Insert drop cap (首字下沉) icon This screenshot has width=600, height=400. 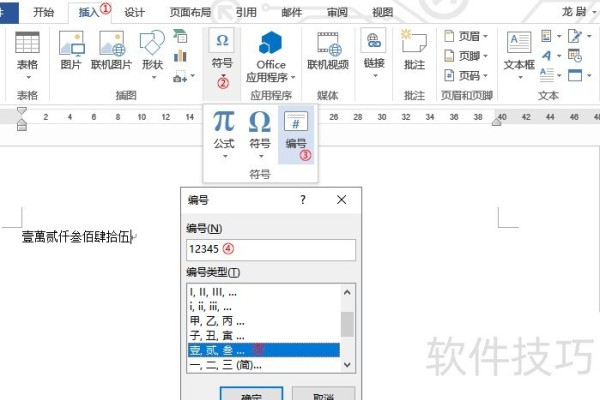[546, 75]
